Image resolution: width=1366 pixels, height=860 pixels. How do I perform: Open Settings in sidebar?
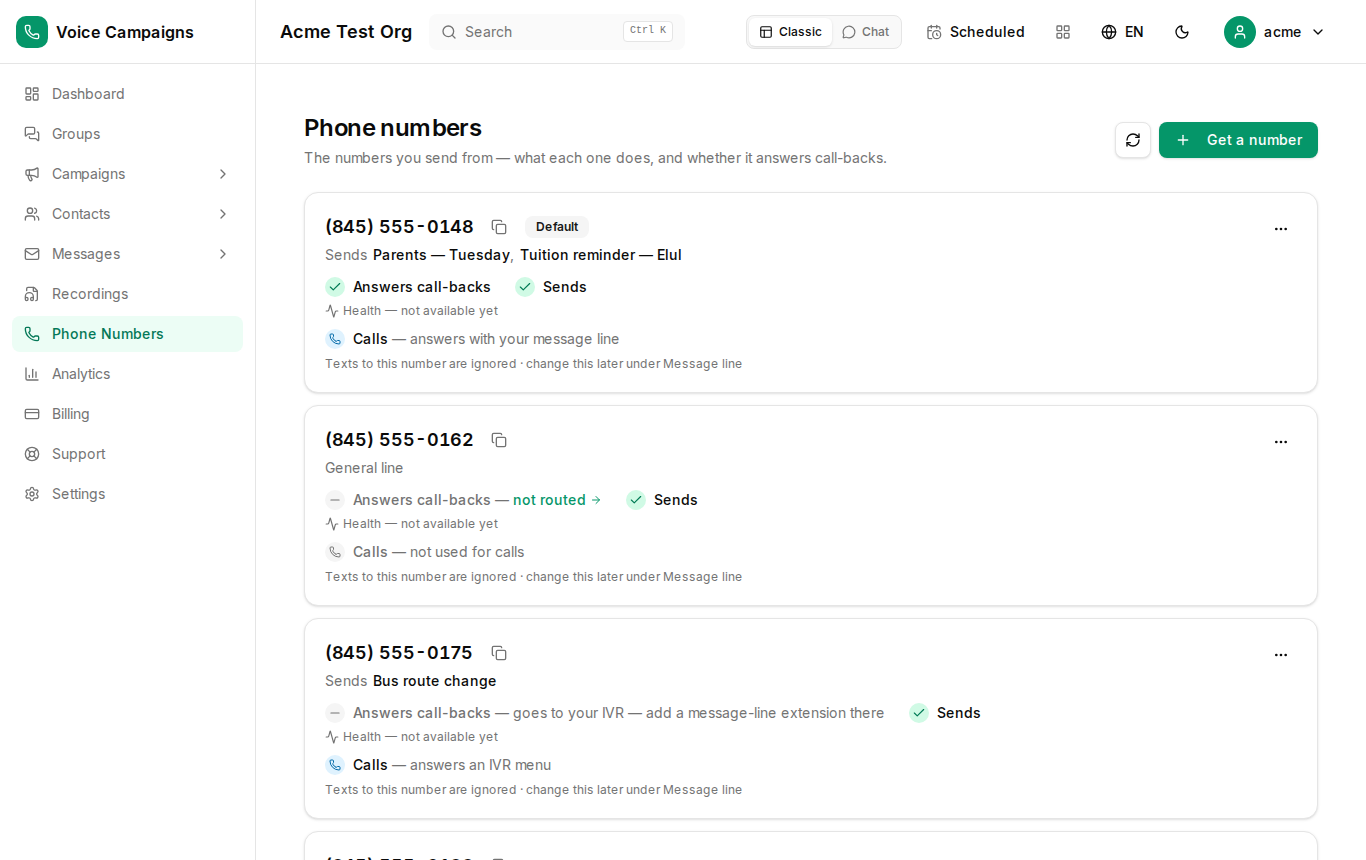(127, 494)
